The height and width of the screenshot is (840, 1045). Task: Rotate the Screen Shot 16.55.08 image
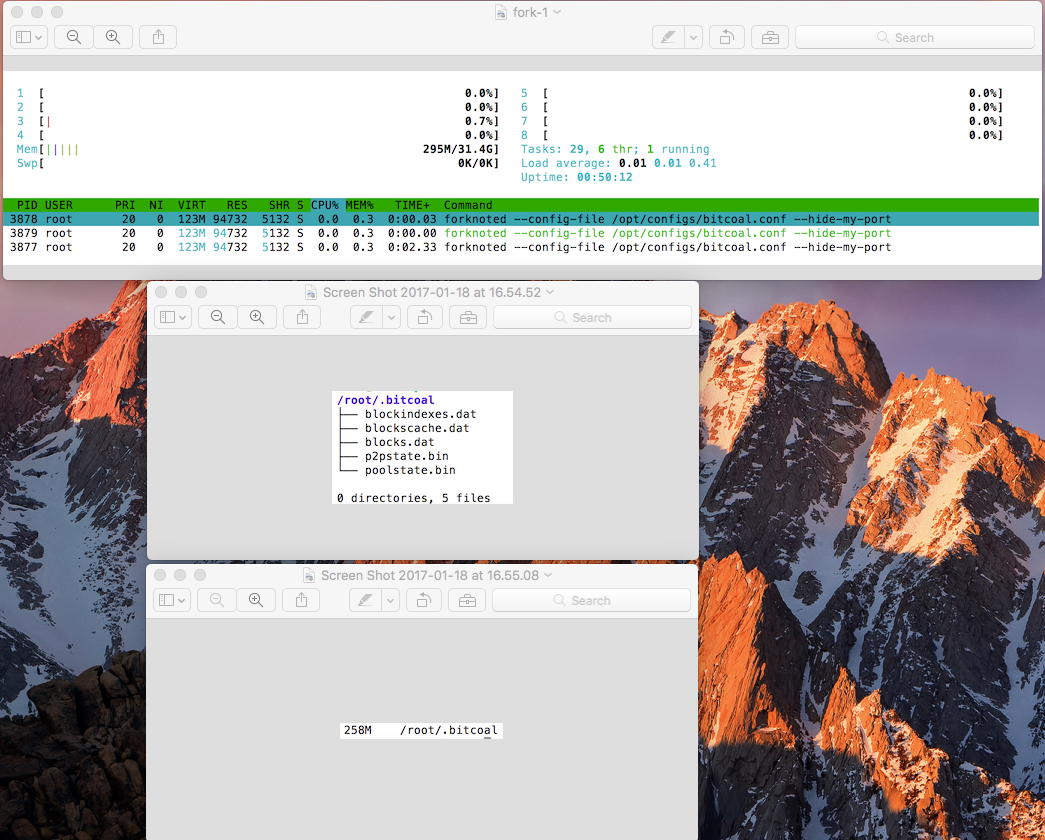[423, 600]
